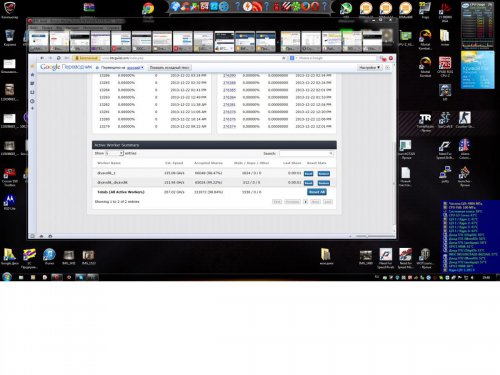Image resolution: width=500 pixels, height=375 pixels.
Task: Click show original text button
Action: pyautogui.click(x=169, y=68)
